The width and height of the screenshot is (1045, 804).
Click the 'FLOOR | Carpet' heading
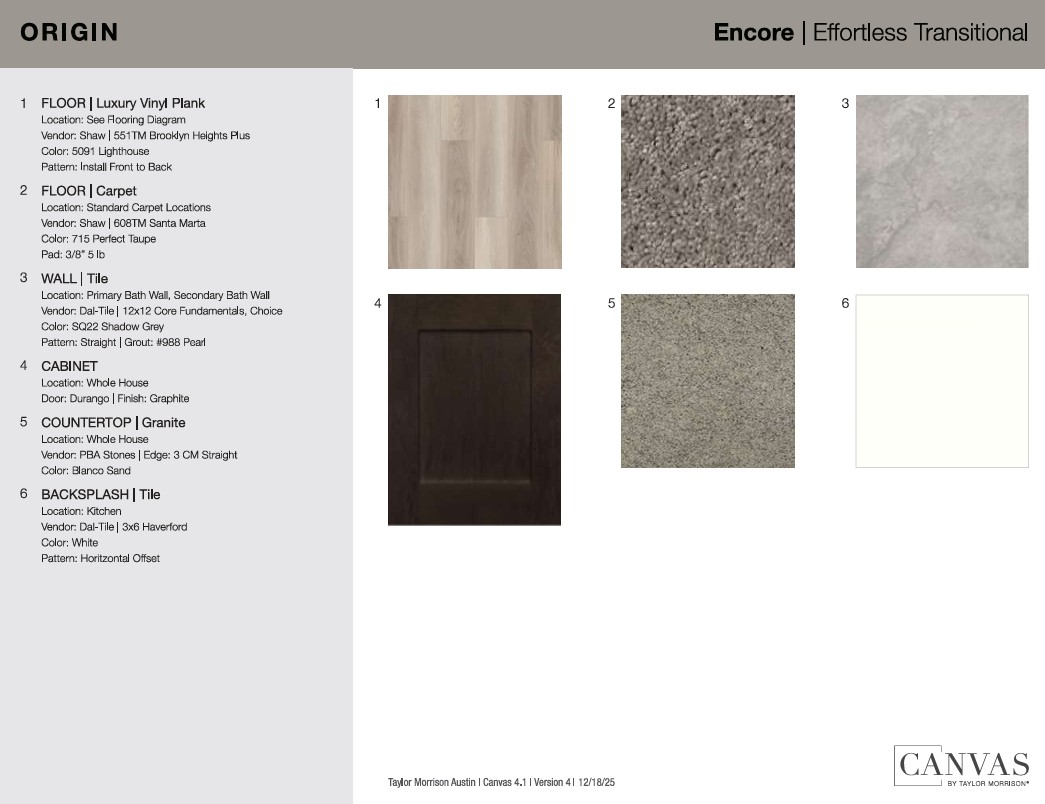pyautogui.click(x=89, y=191)
